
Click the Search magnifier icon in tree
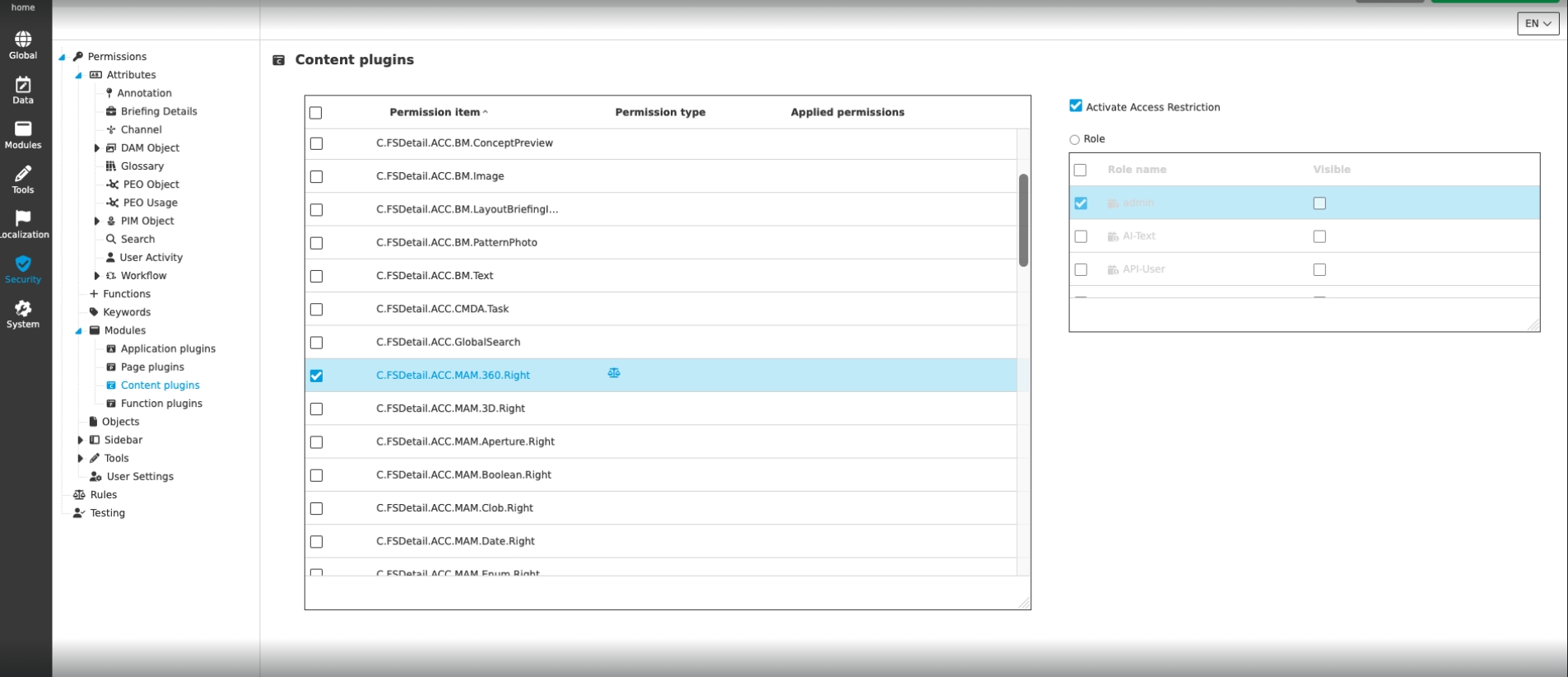click(111, 239)
